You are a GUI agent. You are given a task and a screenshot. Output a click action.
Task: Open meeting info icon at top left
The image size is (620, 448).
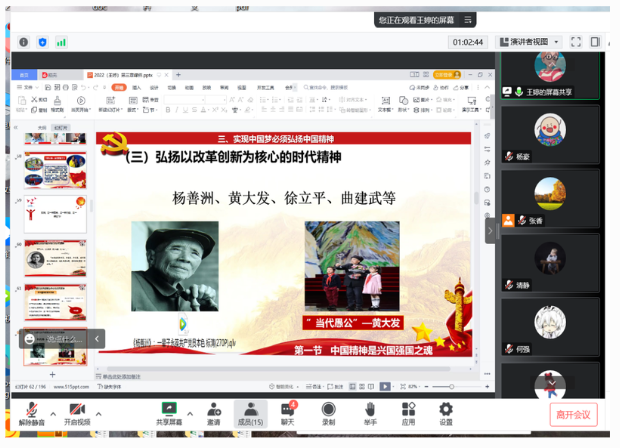23,42
